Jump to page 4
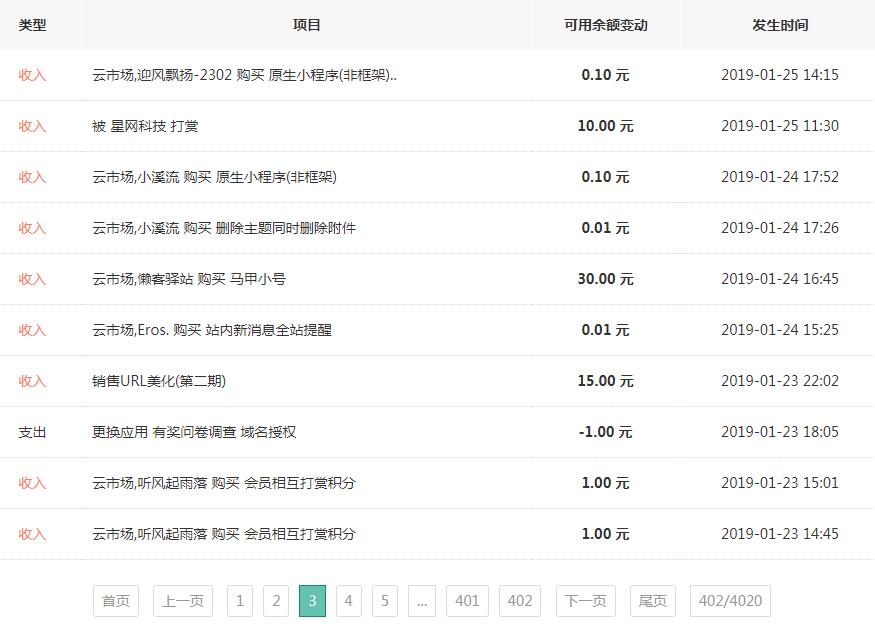The width and height of the screenshot is (875, 627). [x=348, y=601]
